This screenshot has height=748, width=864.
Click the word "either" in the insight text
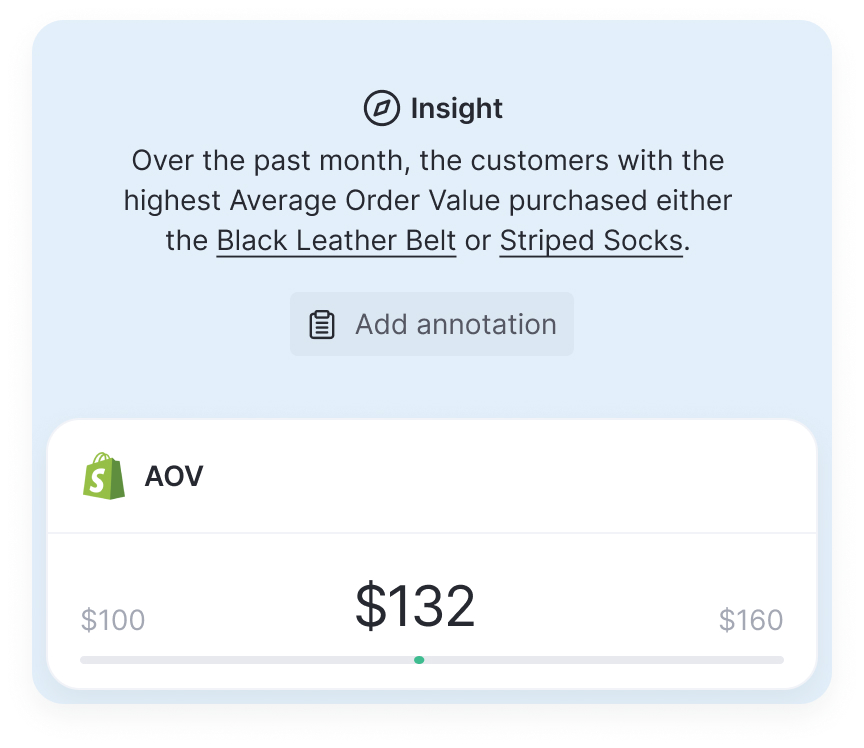pos(694,201)
